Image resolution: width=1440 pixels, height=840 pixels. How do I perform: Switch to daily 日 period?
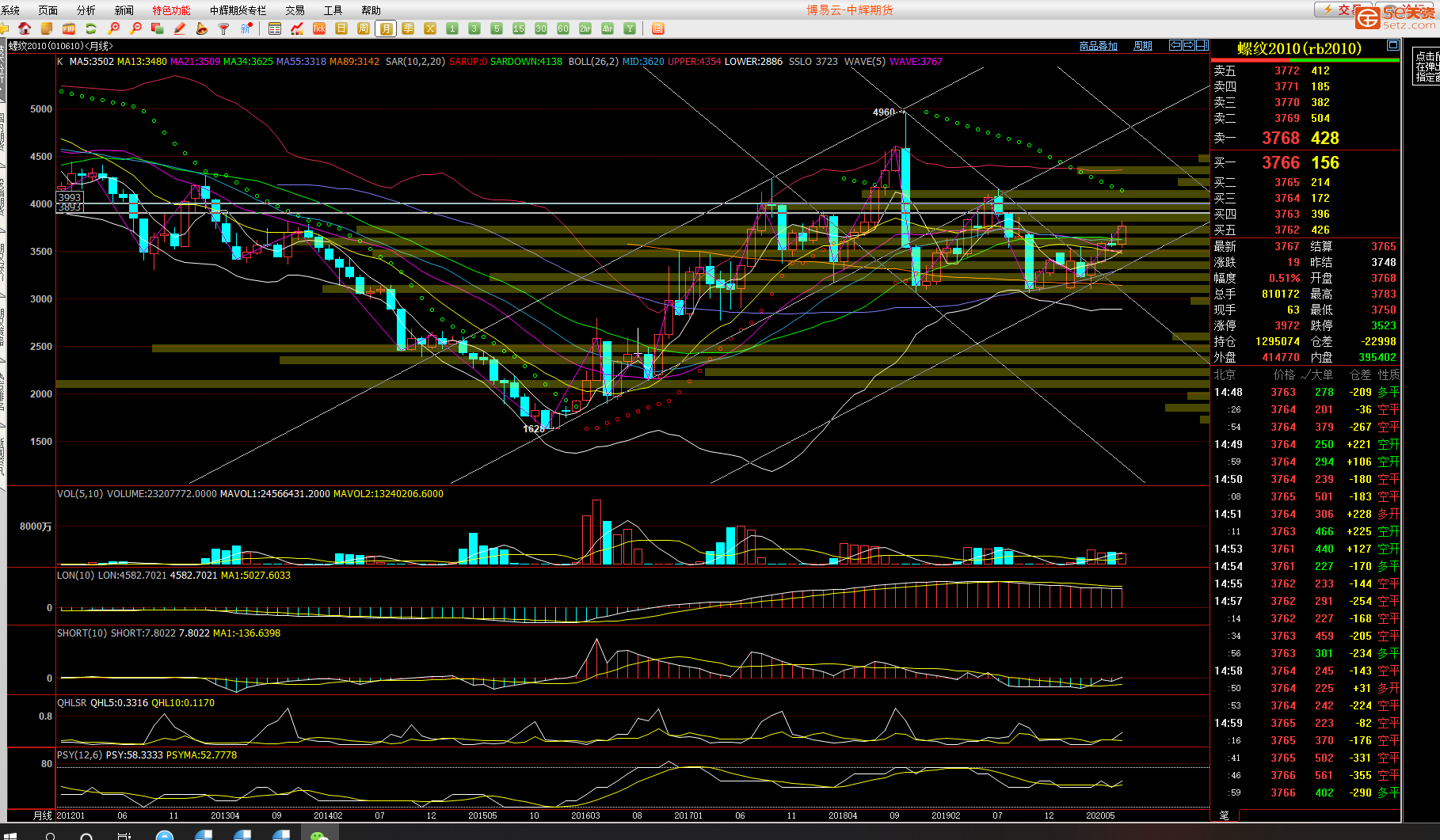341,29
